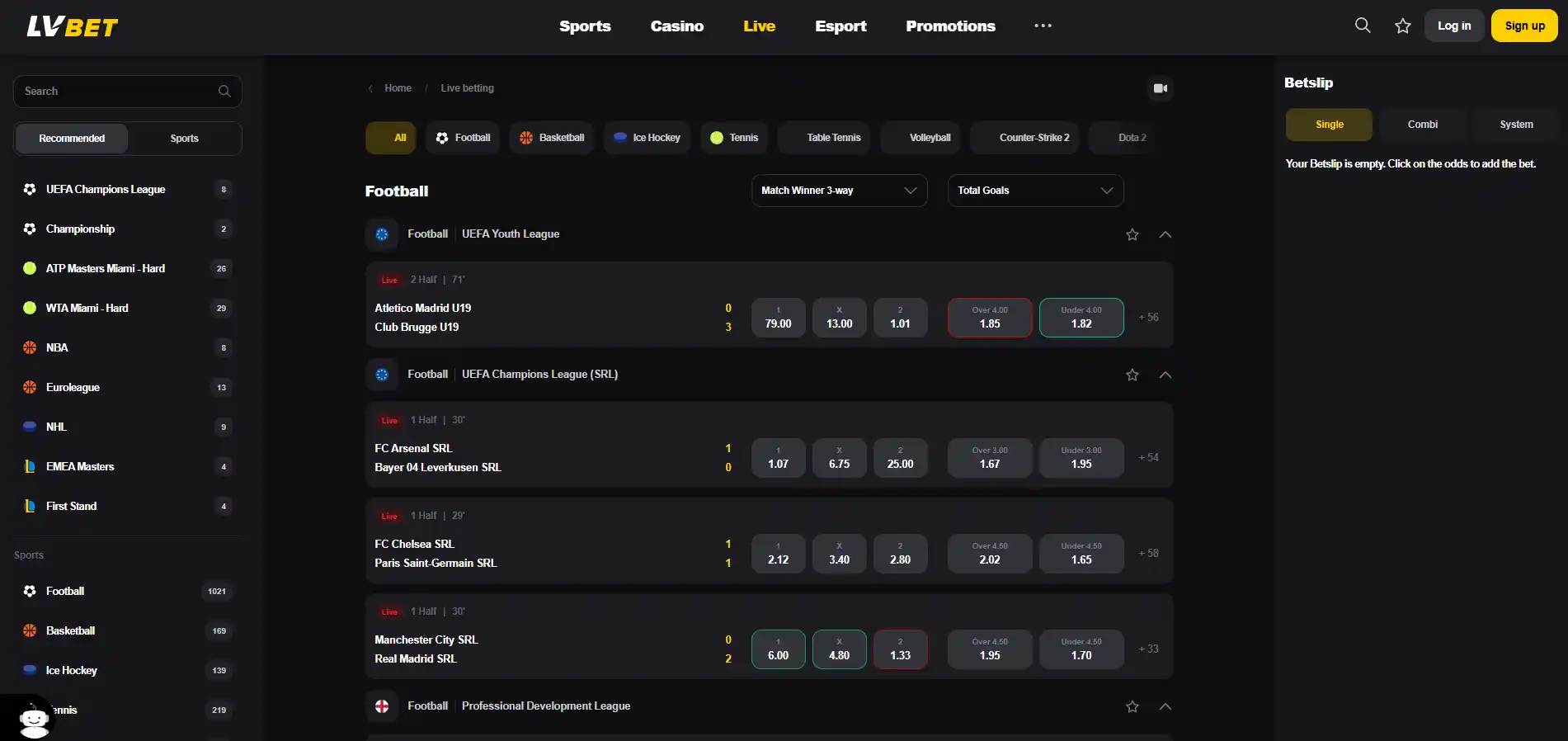Open the search magnifier in header
The image size is (1568, 741).
click(1363, 26)
